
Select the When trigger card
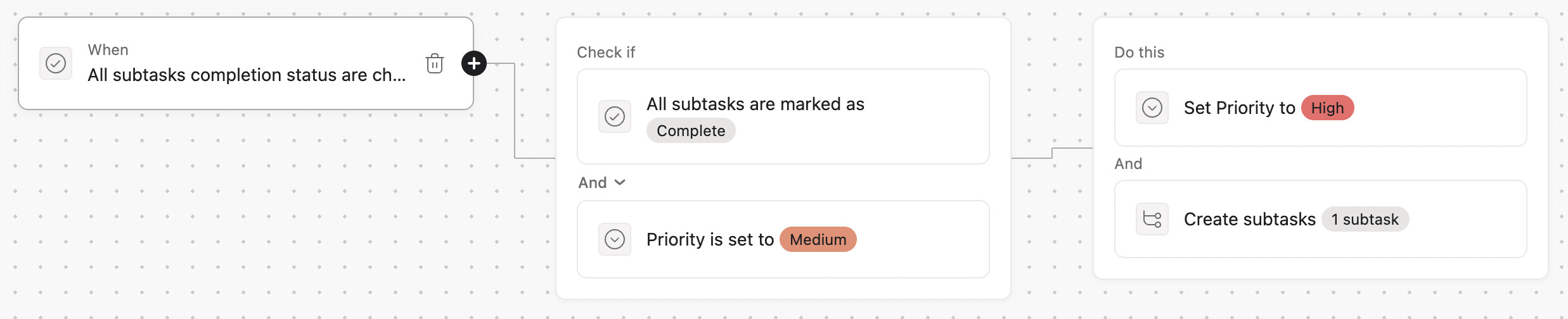(x=246, y=63)
